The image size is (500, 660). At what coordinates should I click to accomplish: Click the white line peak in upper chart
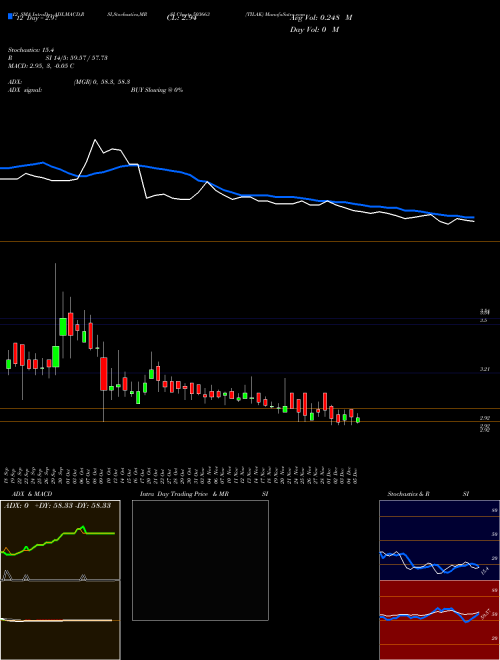[x=95, y=140]
